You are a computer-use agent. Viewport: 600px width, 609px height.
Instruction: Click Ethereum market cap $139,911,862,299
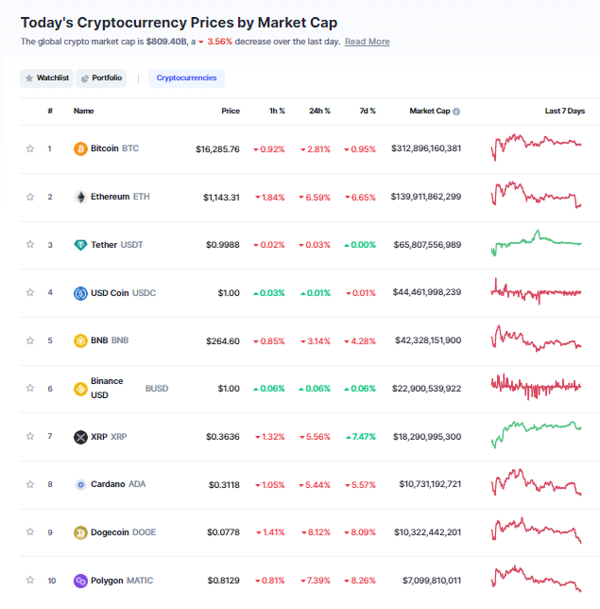(x=426, y=197)
